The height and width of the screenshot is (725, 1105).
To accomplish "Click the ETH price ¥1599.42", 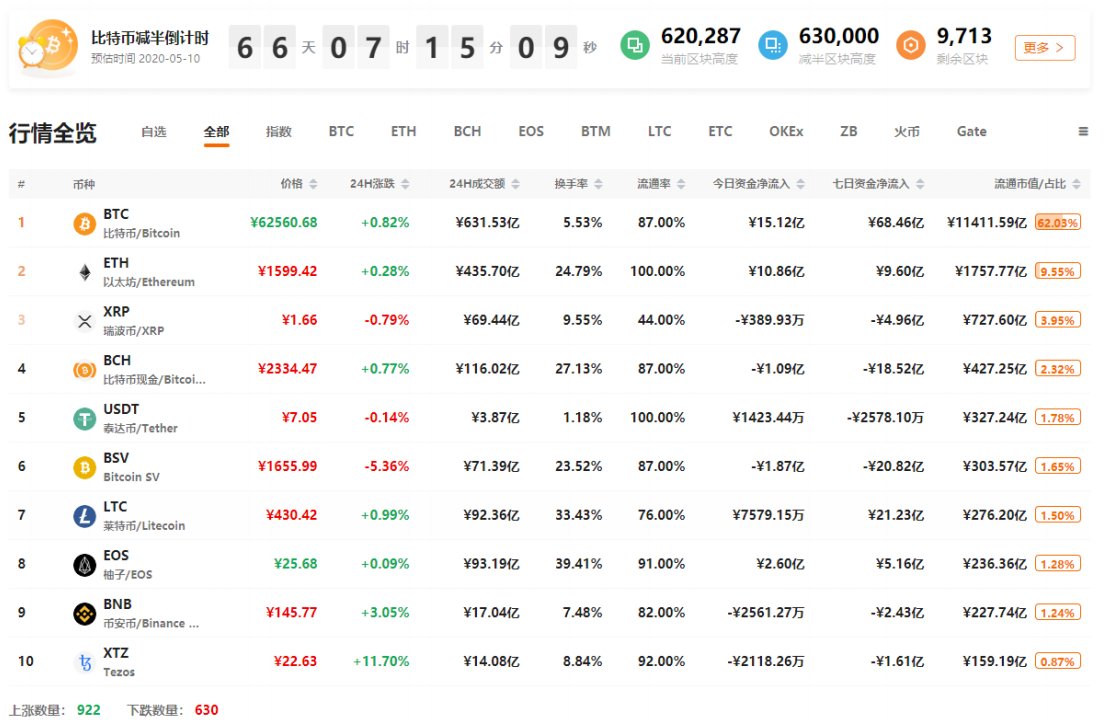I will click(288, 271).
